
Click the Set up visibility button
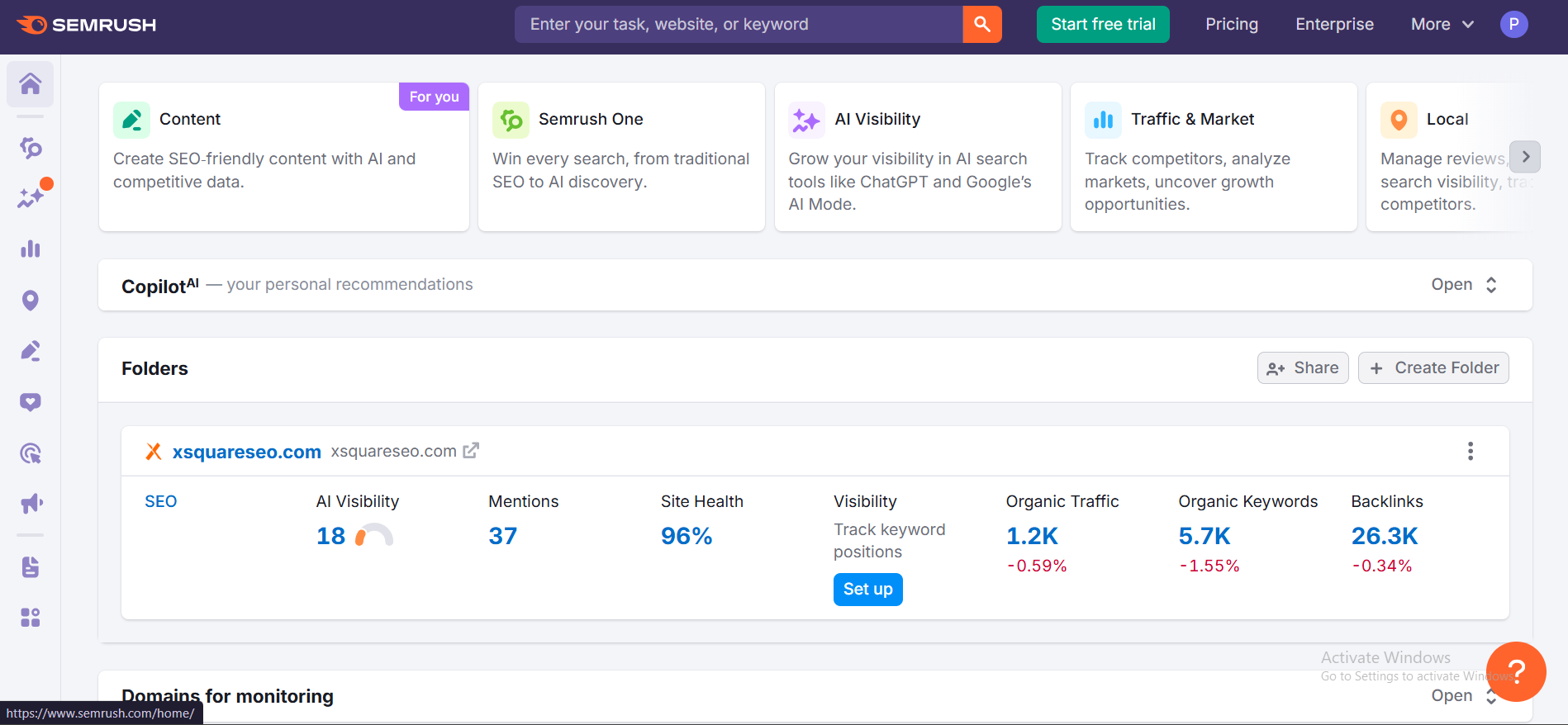click(868, 590)
